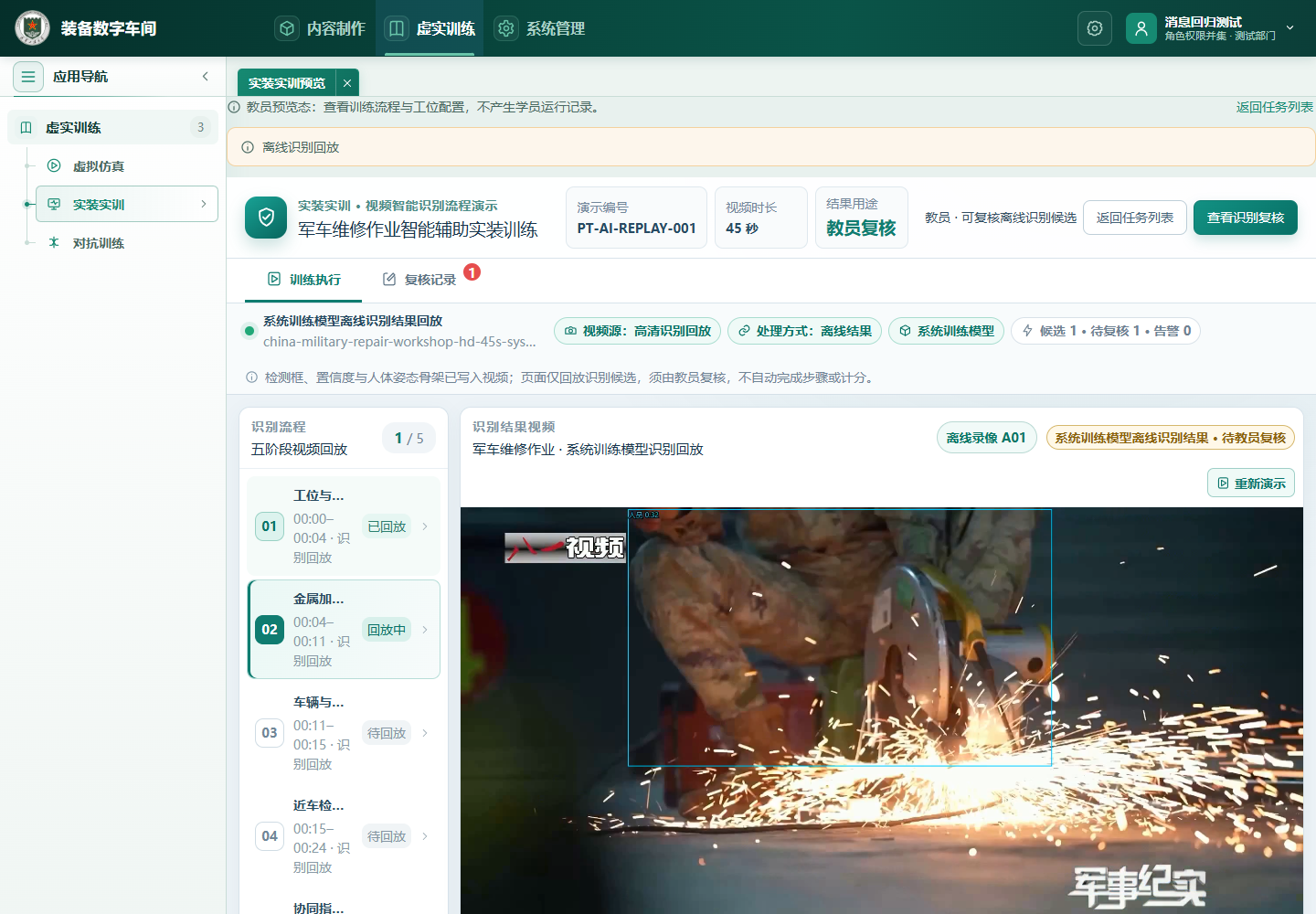Click the 系统训练模型离线识别结果 · 待教员复核 badge
The width and height of the screenshot is (1316, 914).
(x=1171, y=438)
